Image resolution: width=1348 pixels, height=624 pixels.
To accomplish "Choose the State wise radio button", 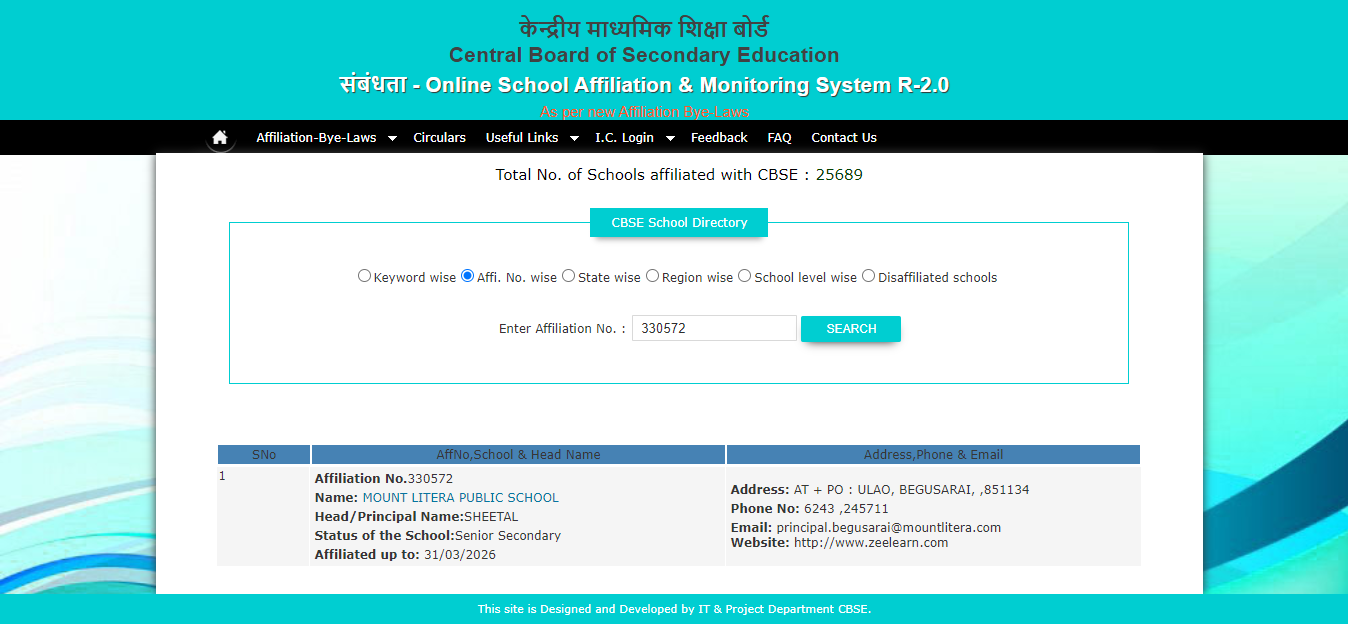I will pos(568,276).
